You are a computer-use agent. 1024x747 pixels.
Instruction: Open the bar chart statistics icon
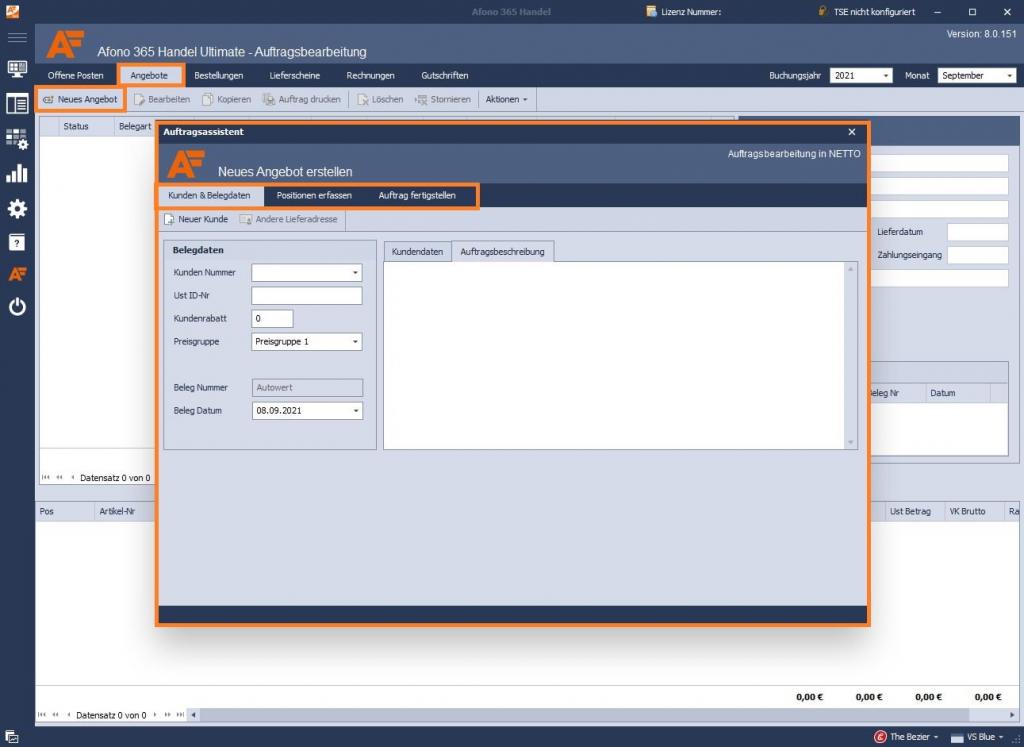coord(17,174)
